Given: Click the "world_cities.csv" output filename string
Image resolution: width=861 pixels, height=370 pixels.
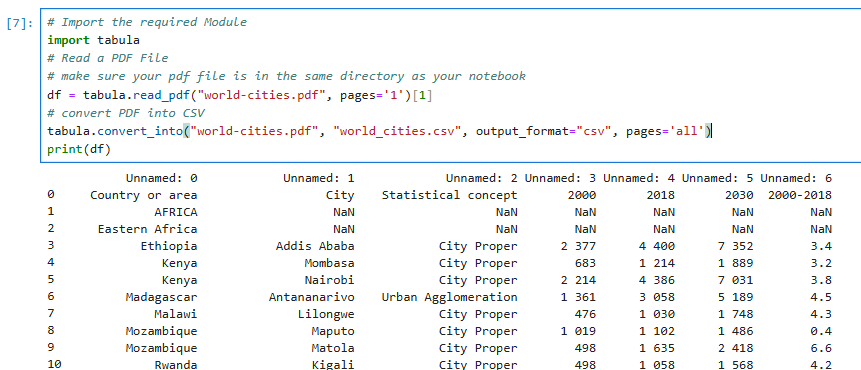Looking at the screenshot, I should pos(397,131).
